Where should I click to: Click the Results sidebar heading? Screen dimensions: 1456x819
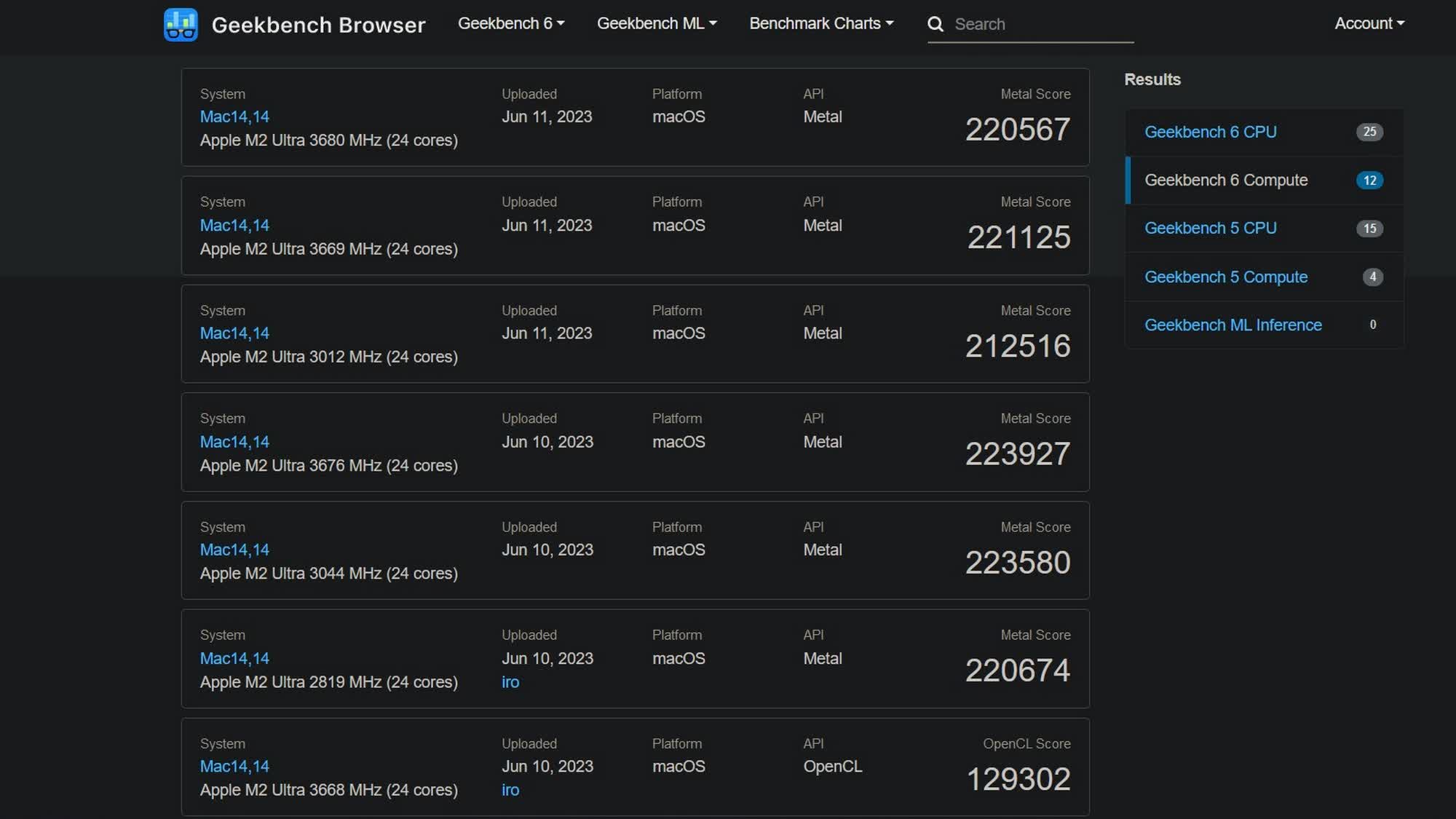click(x=1152, y=79)
